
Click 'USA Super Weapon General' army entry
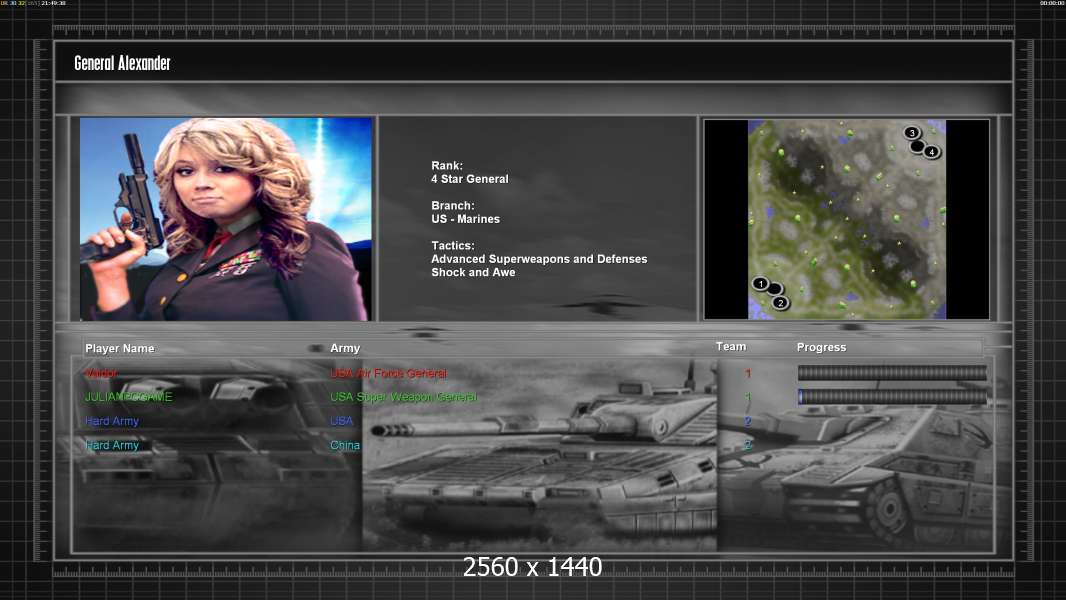coord(403,396)
